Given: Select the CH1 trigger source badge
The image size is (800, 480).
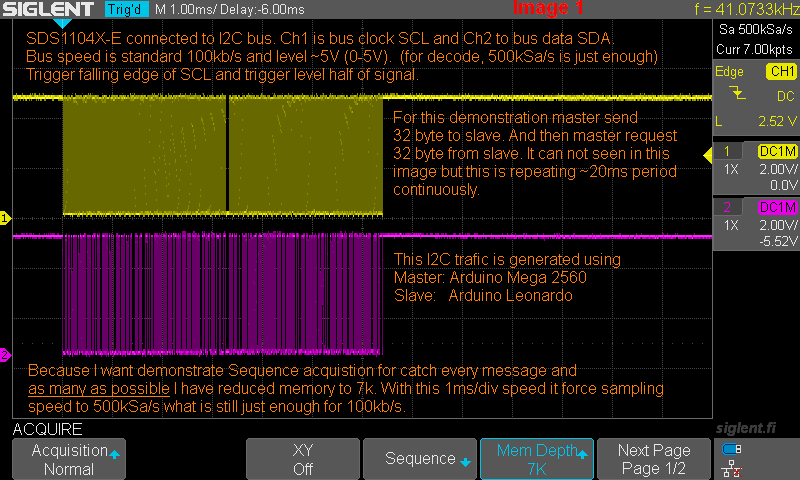Looking at the screenshot, I should [781, 71].
